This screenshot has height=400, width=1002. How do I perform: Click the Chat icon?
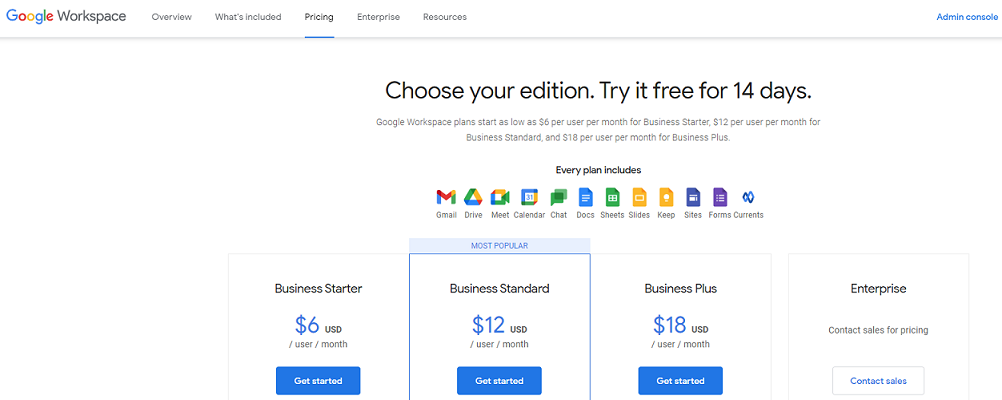coord(559,197)
